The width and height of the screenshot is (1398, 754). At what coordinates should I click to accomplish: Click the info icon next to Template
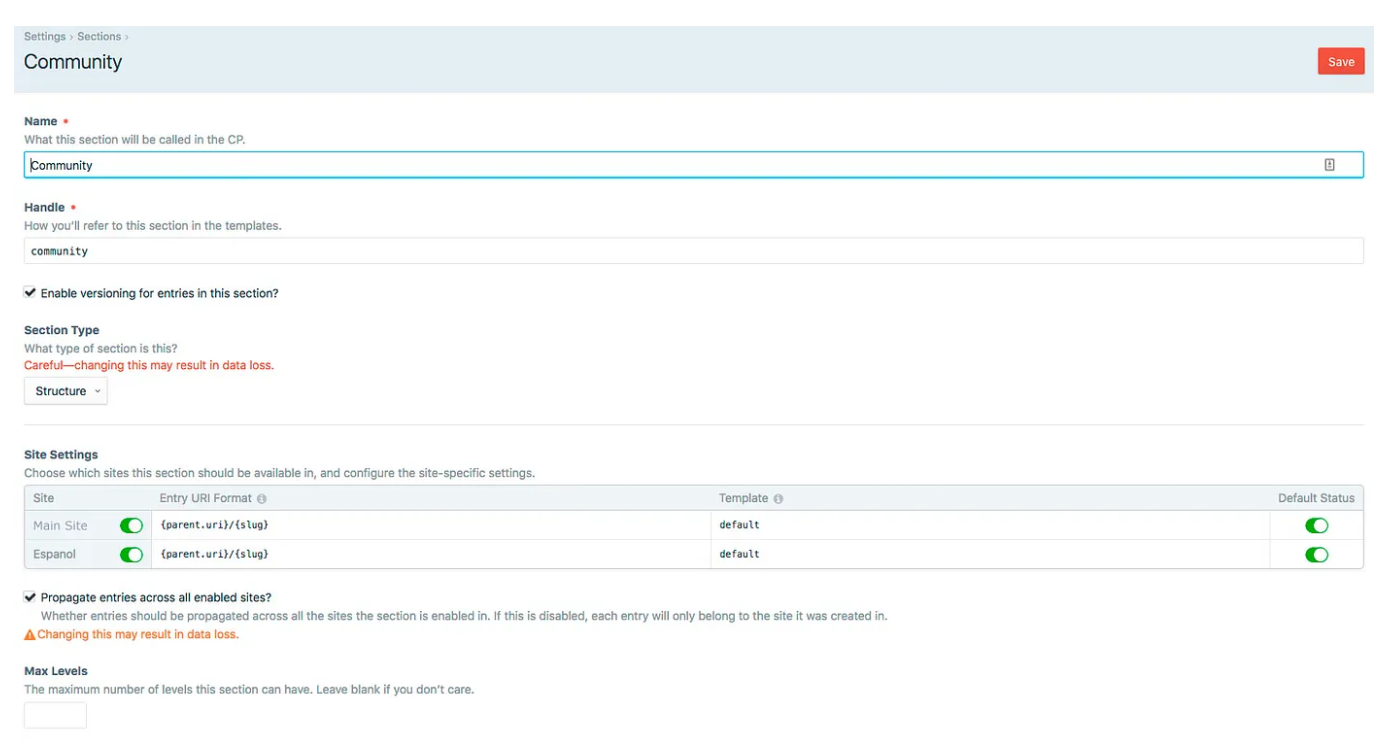click(778, 498)
